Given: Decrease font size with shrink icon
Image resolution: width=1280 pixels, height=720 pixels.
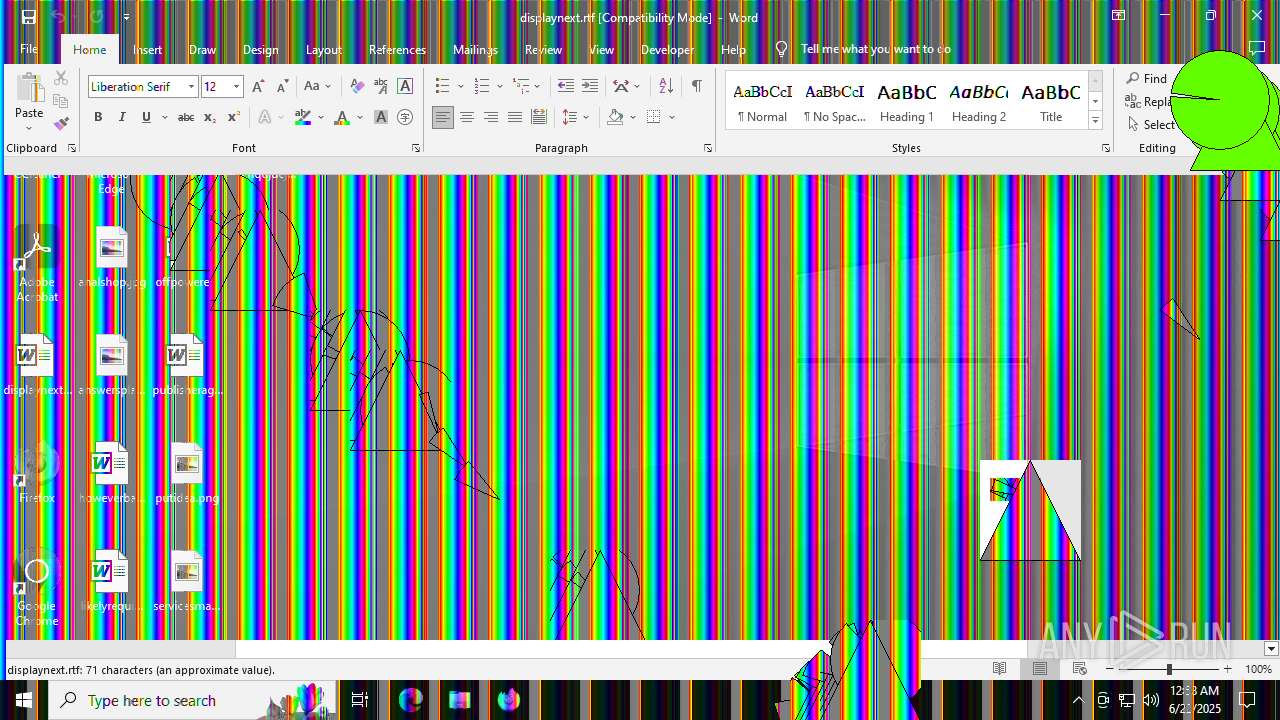Looking at the screenshot, I should coord(282,87).
